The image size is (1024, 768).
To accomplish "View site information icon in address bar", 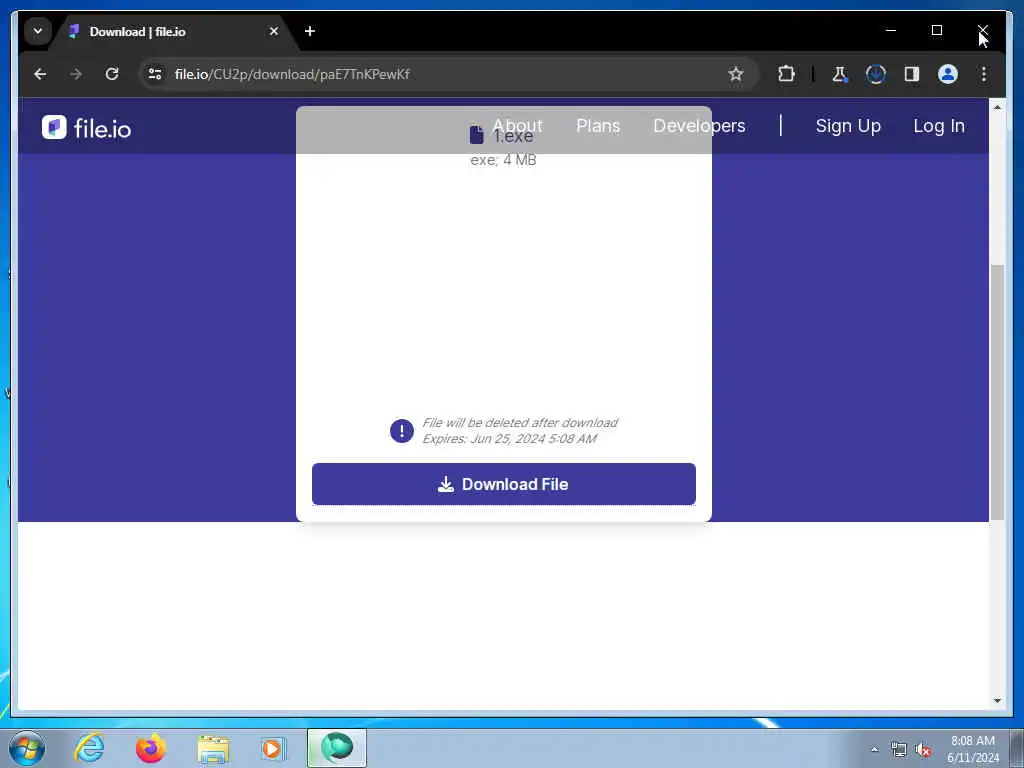I will [155, 74].
